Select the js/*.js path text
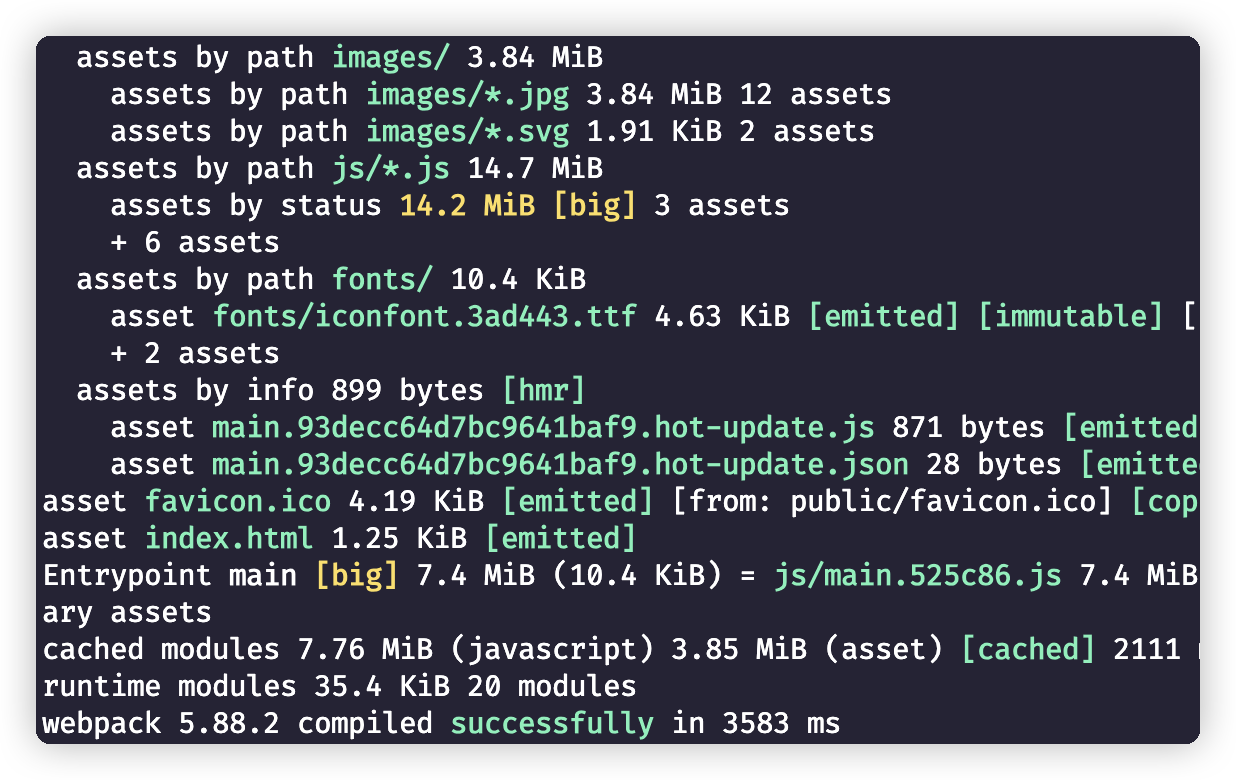1236x780 pixels. (x=391, y=169)
